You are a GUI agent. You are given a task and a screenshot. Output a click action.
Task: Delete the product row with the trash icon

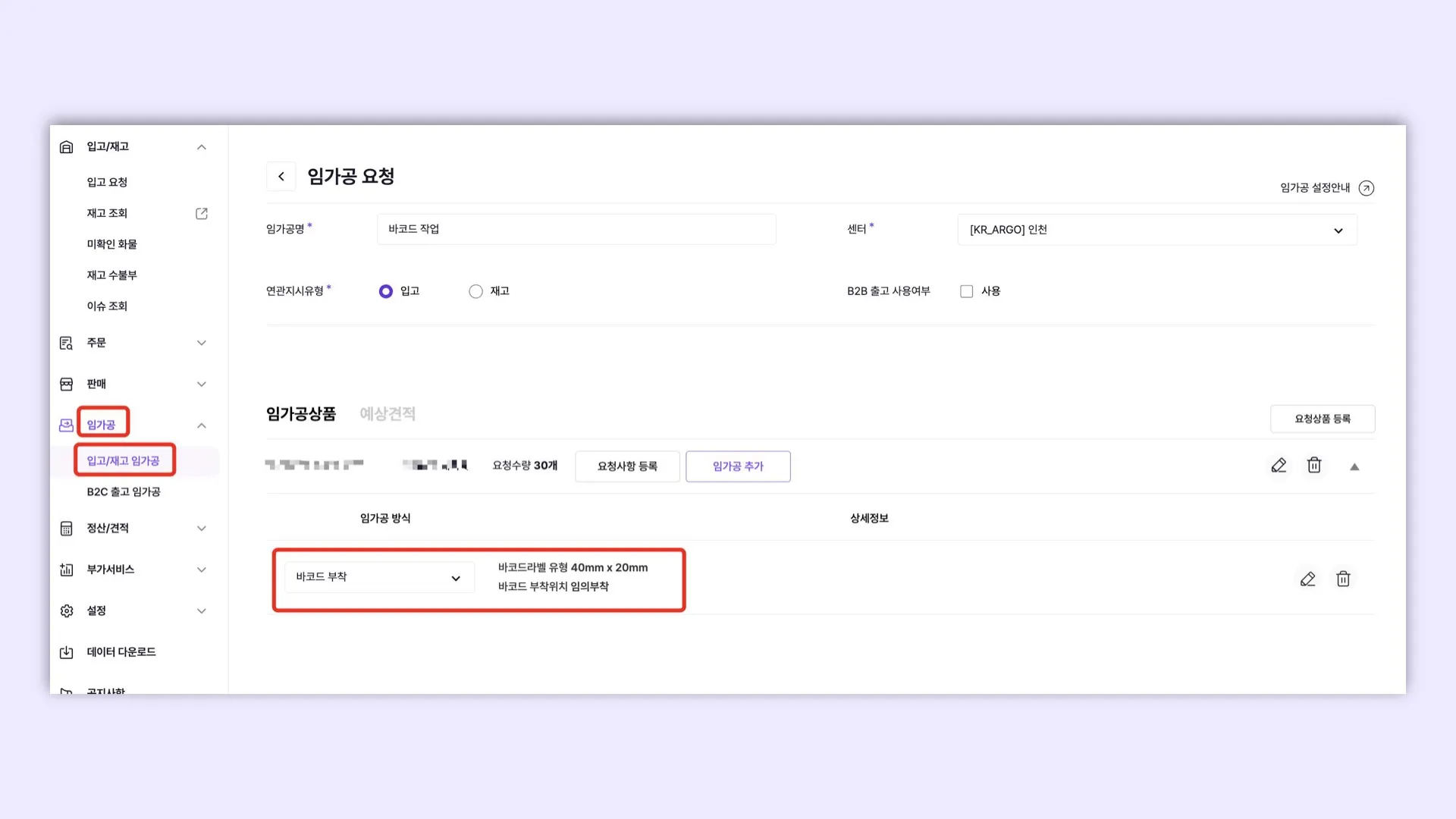click(x=1314, y=466)
